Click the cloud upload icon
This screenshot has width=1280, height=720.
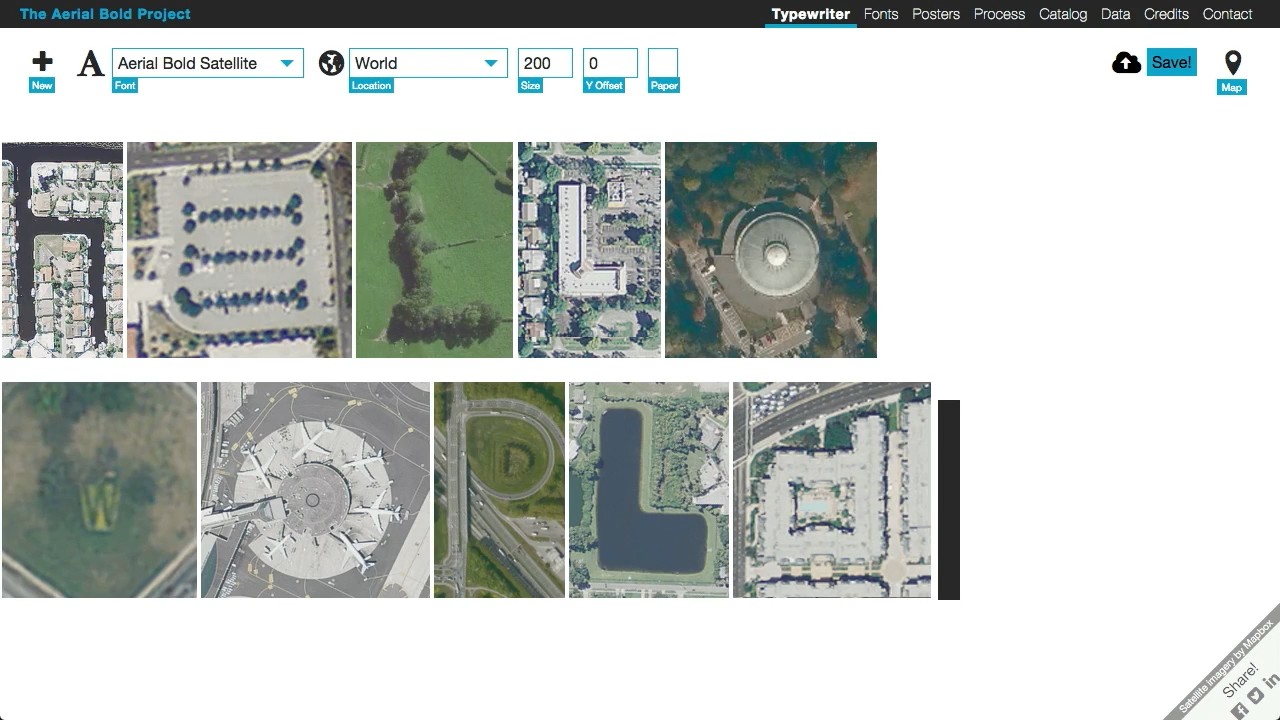click(x=1126, y=61)
